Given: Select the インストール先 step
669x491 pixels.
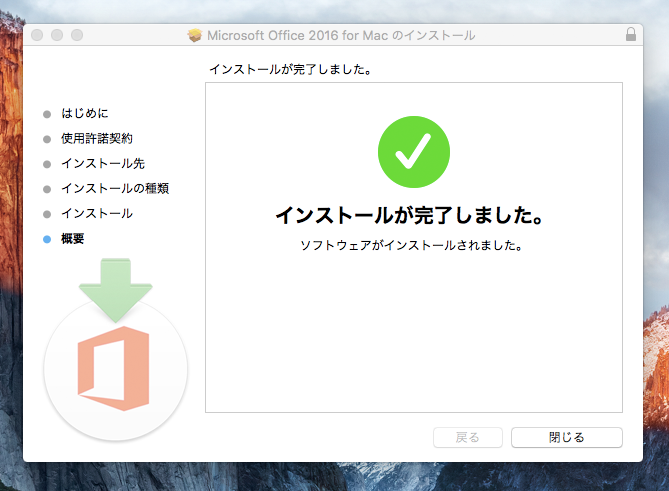Looking at the screenshot, I should coord(103,163).
